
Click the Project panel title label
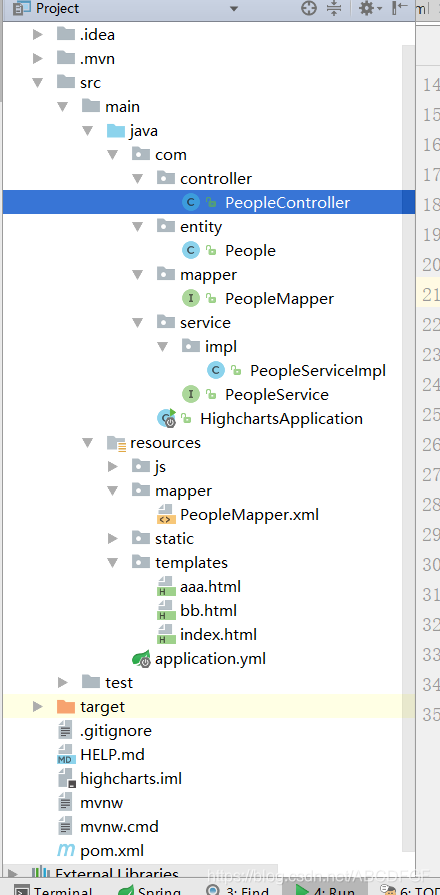(58, 9)
